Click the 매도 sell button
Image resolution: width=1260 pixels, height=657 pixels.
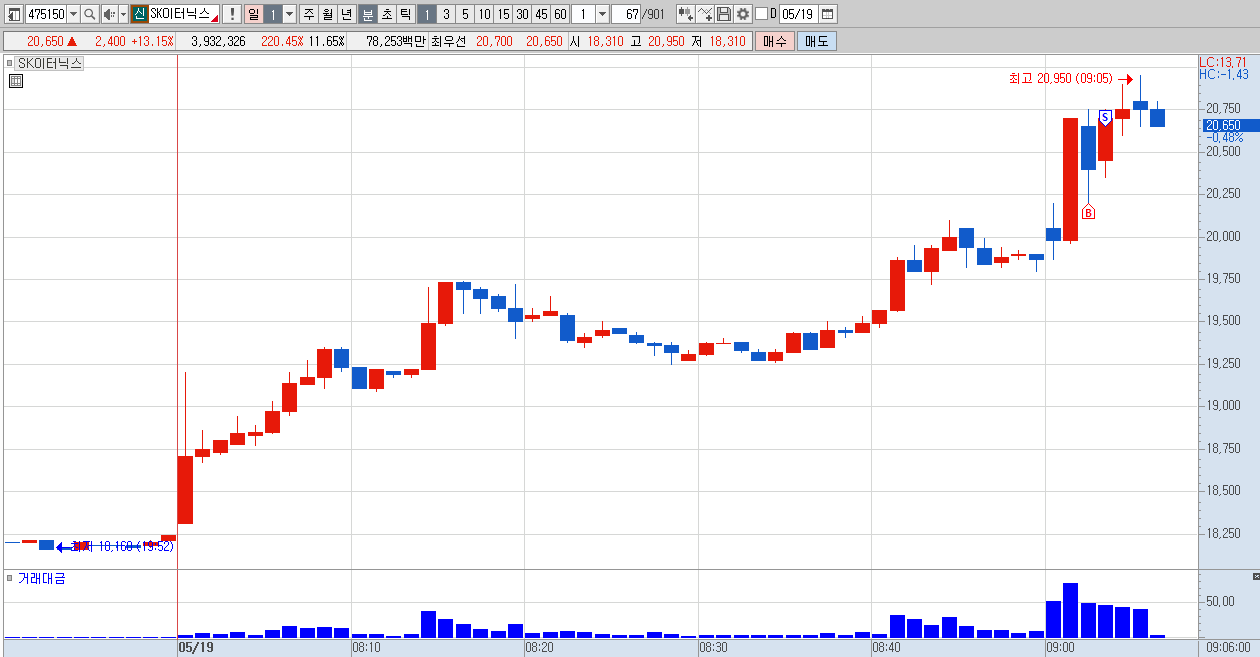(817, 41)
